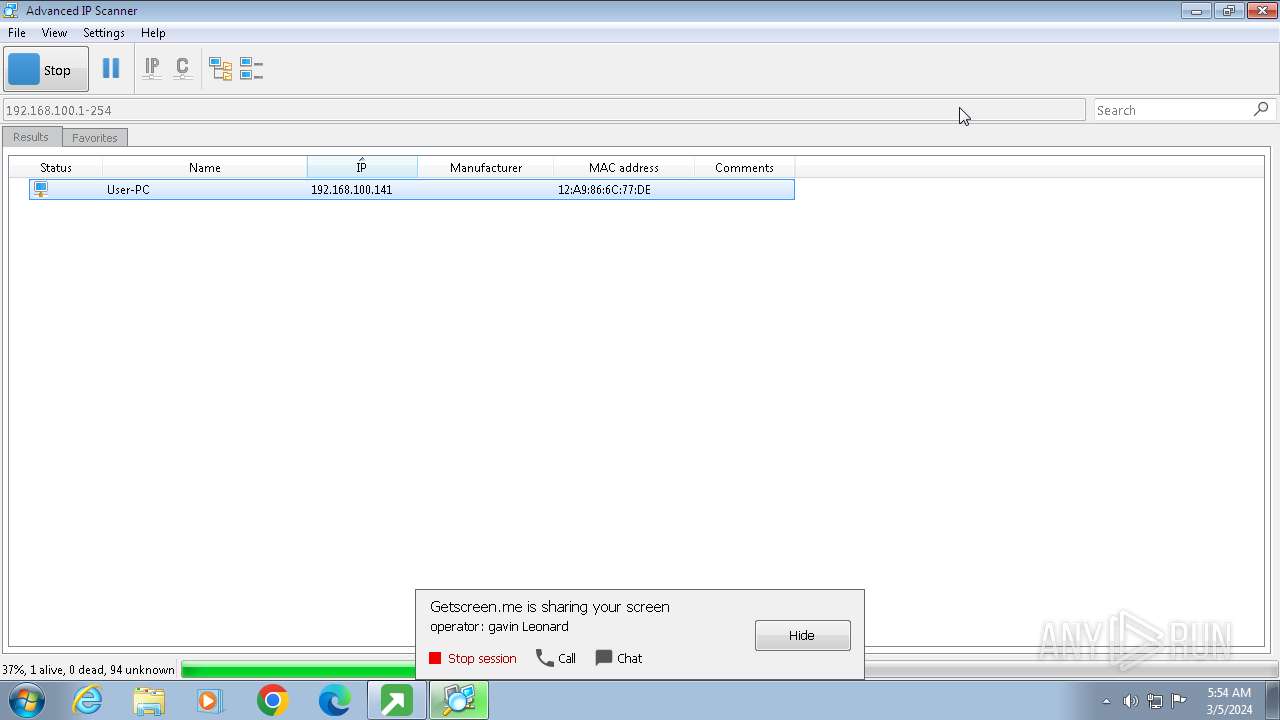The width and height of the screenshot is (1280, 720).
Task: Click the scan status text 37%, 1 alive
Action: (x=88, y=669)
